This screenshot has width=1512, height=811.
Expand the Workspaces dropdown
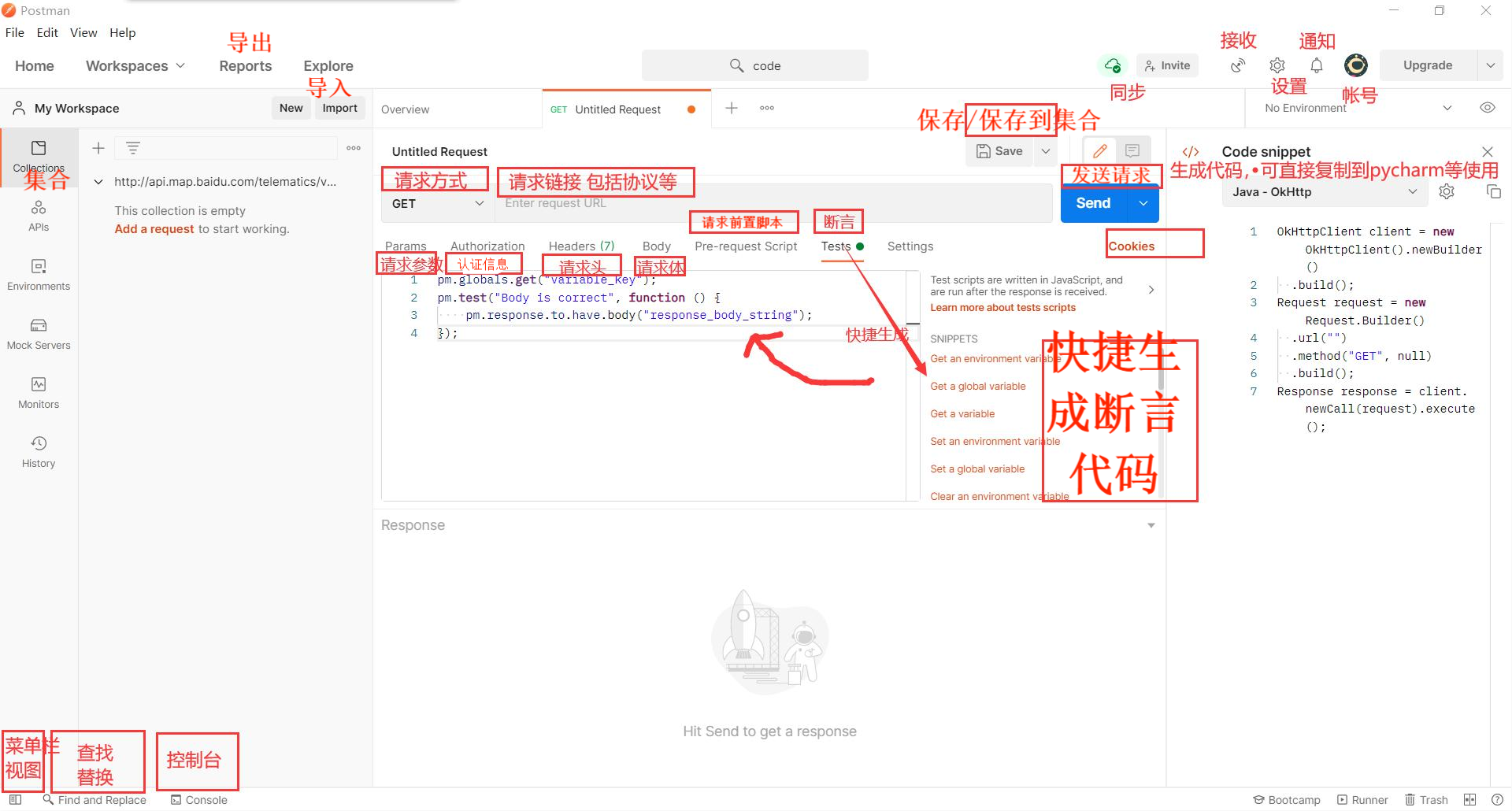coord(135,66)
